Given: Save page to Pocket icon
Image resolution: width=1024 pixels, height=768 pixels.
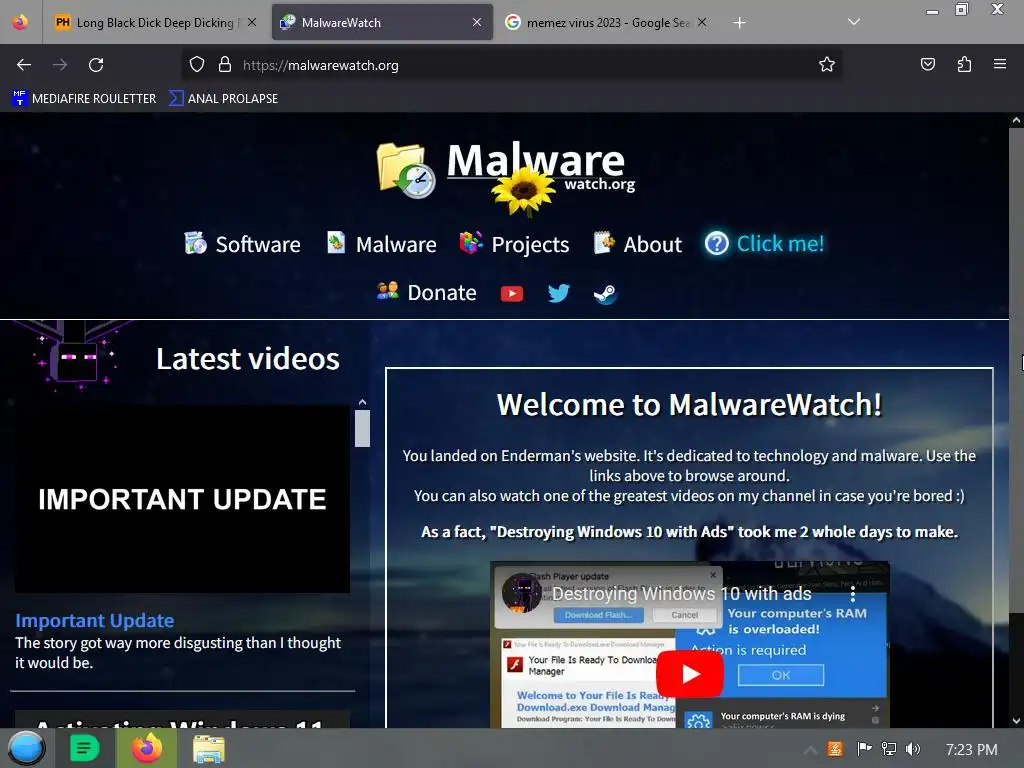Looking at the screenshot, I should (927, 64).
